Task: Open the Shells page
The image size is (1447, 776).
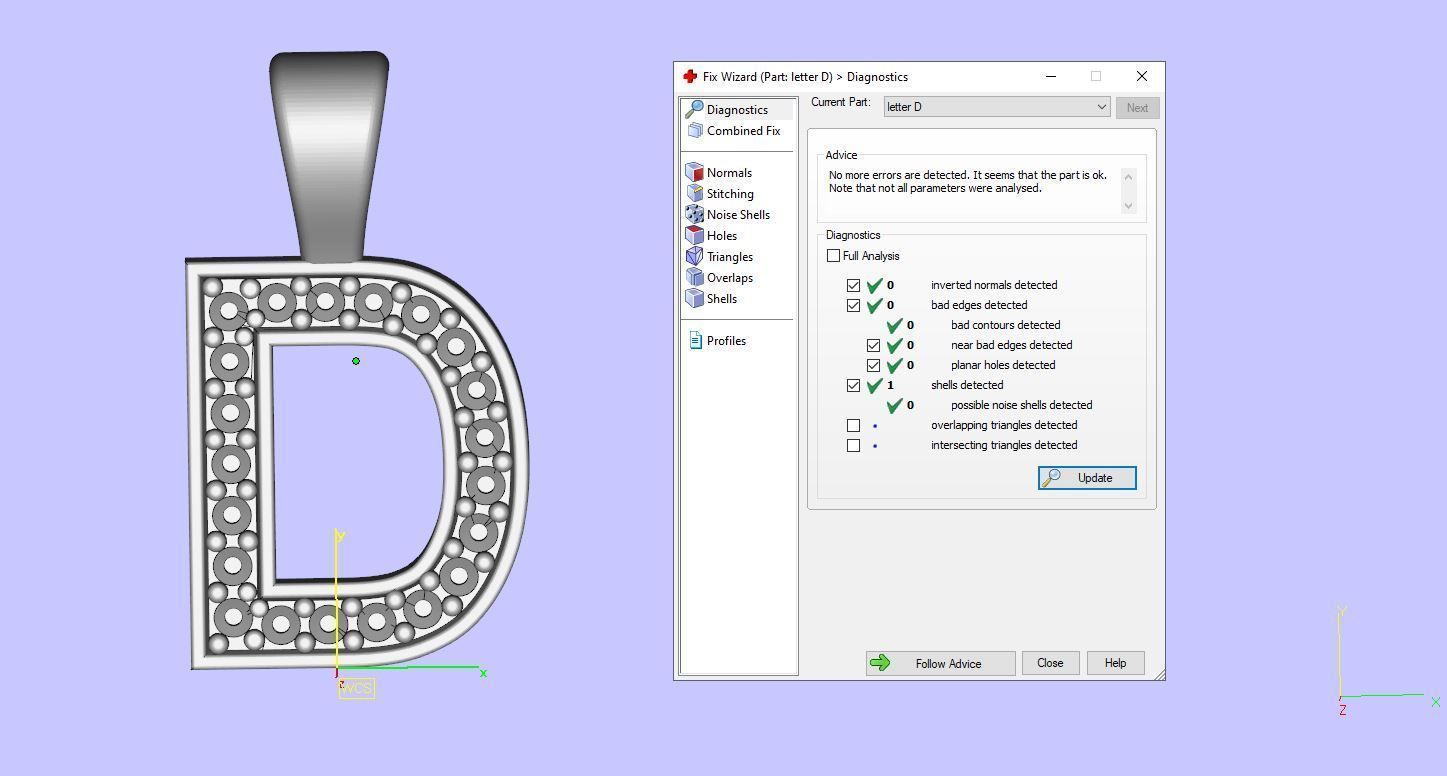Action: click(x=722, y=299)
